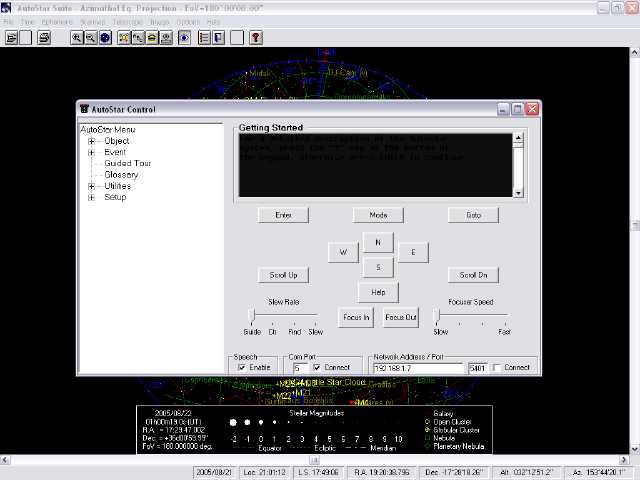Click the AutoStar Menu root label

coord(108,130)
